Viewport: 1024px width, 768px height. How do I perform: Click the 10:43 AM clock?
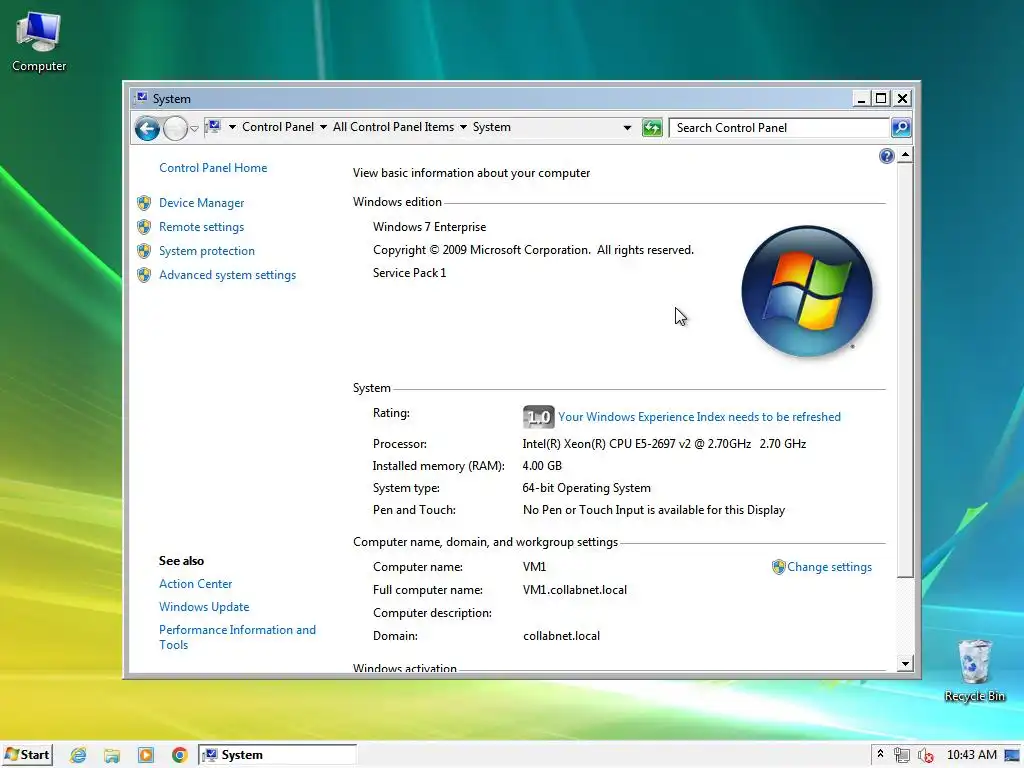pos(972,755)
